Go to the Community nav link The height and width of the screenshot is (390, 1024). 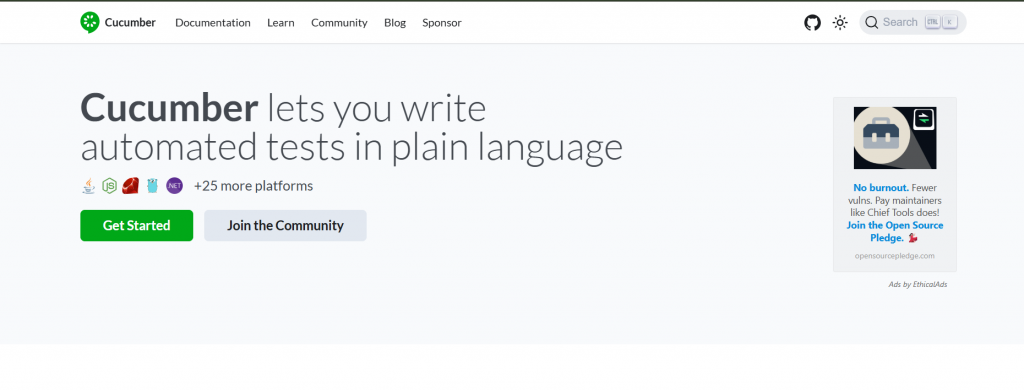coord(339,22)
